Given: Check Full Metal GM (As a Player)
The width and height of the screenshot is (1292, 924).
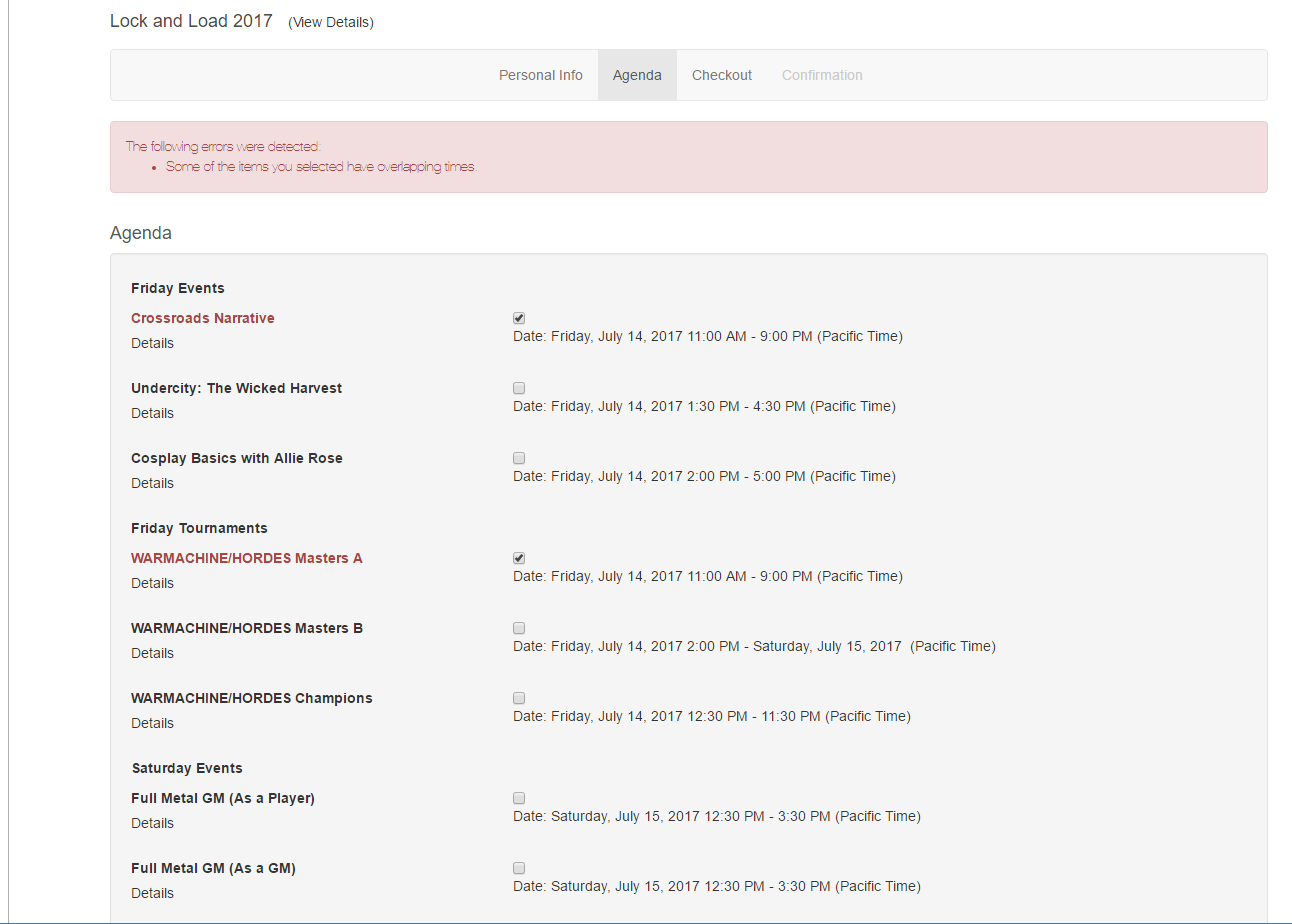Looking at the screenshot, I should coord(519,798).
